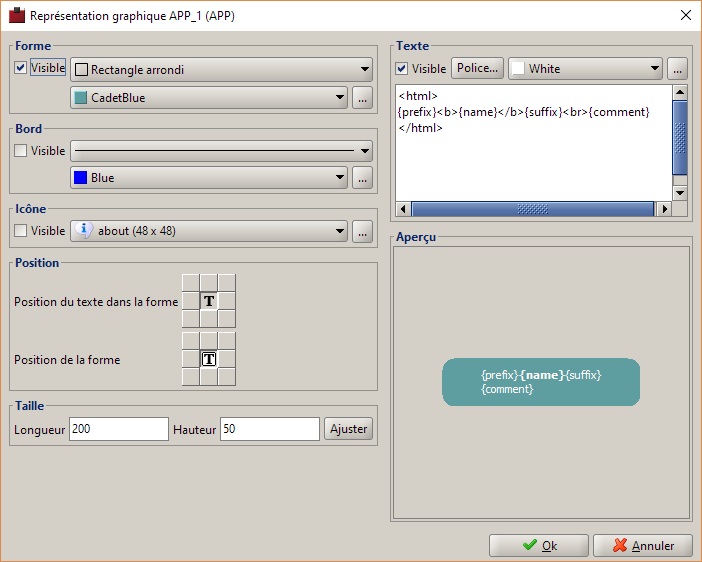Click the "<html>" line in text editor
This screenshot has height=562, width=702.
418,95
